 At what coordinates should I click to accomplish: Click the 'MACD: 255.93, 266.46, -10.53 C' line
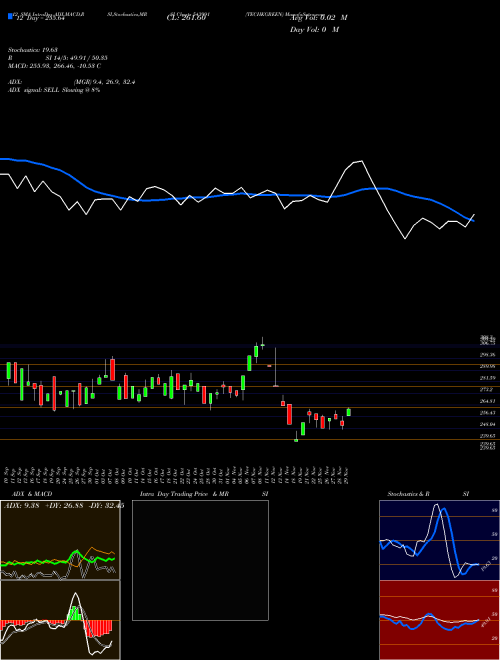pos(54,66)
